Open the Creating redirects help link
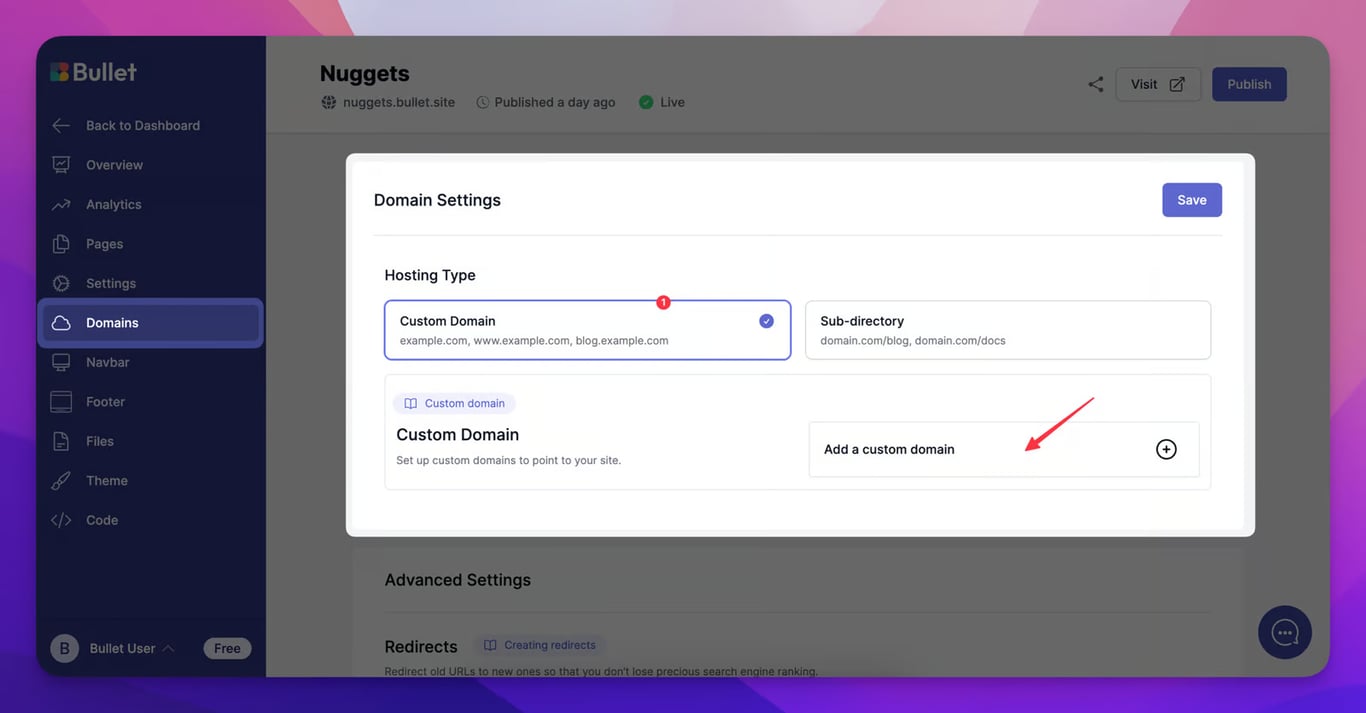Image resolution: width=1366 pixels, height=713 pixels. 539,644
